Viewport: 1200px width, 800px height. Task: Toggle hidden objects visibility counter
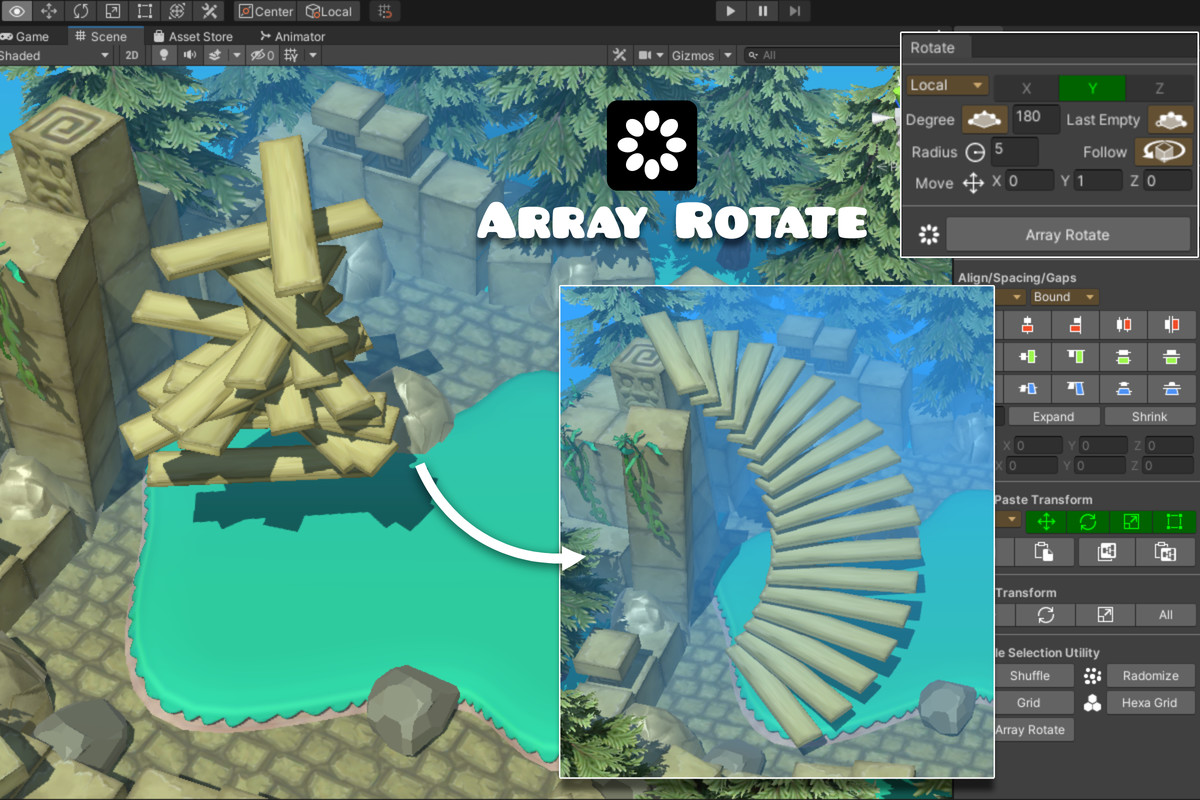tap(263, 55)
